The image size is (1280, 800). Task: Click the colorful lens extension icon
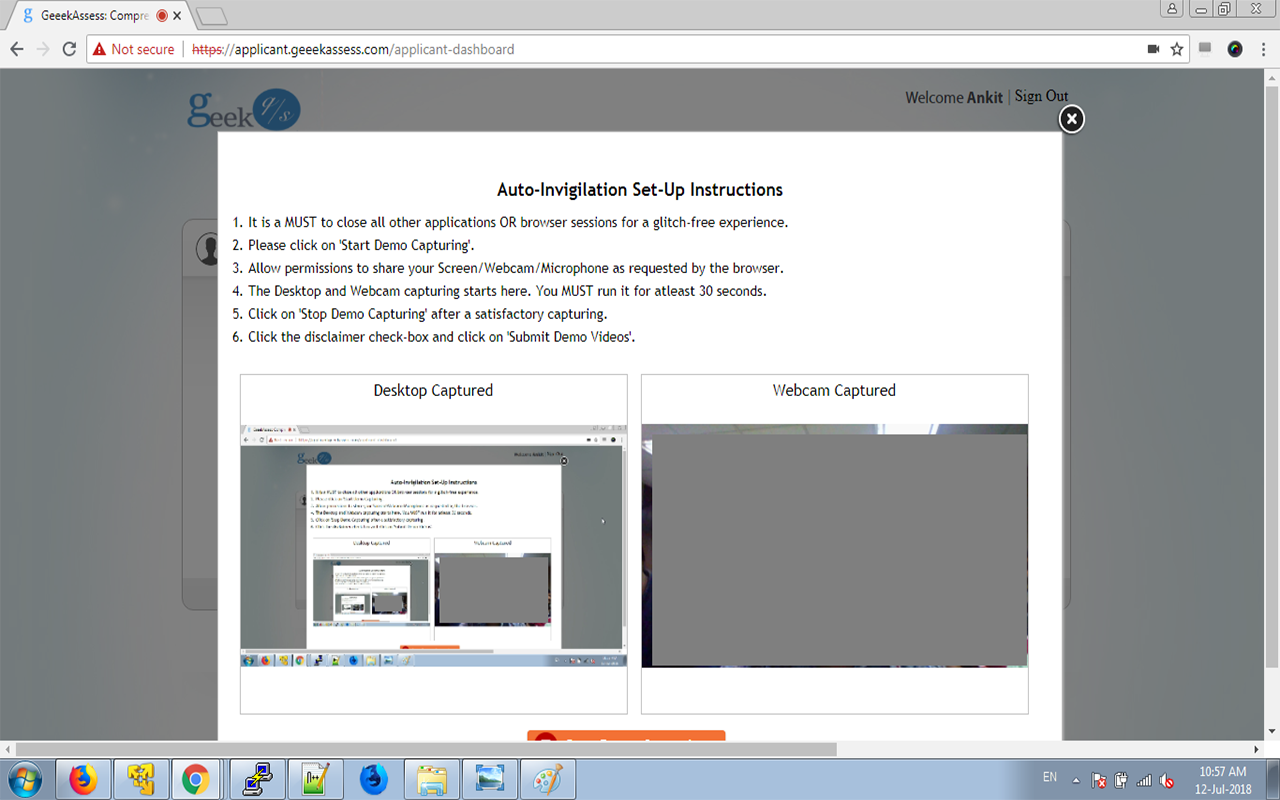click(x=1235, y=48)
